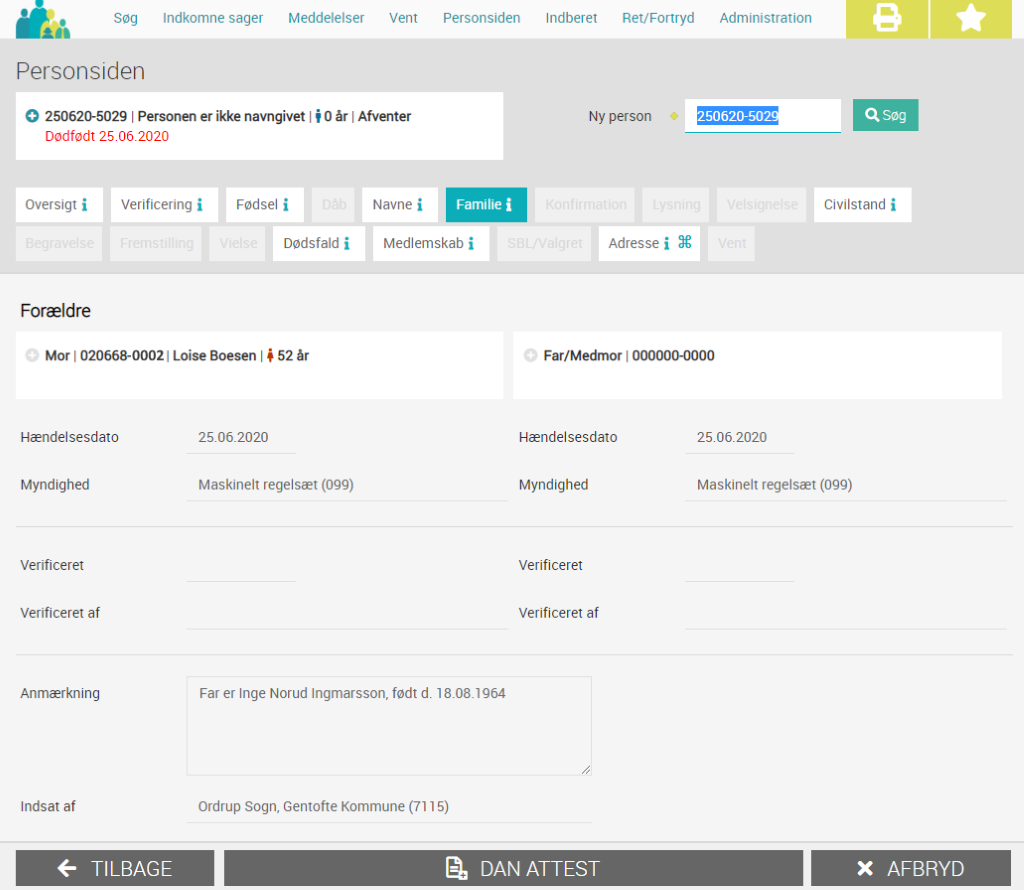Click the Far/Medmor Verificeret af field
This screenshot has height=890, width=1024.
point(846,613)
